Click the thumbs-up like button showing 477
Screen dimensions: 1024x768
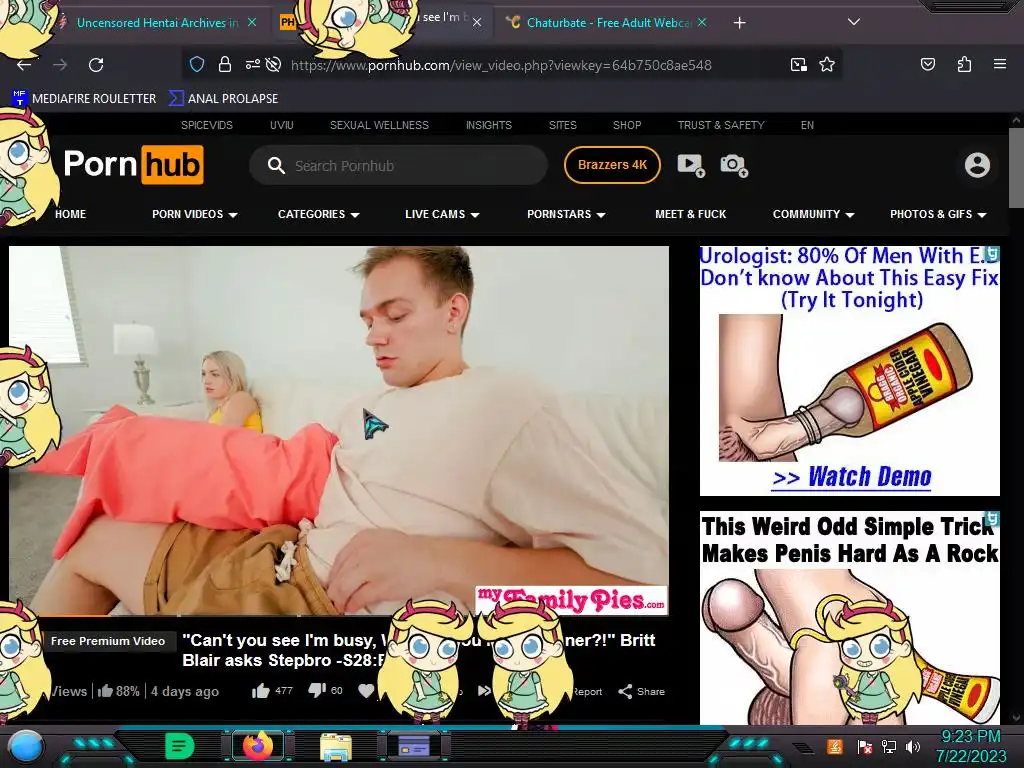[x=272, y=691]
